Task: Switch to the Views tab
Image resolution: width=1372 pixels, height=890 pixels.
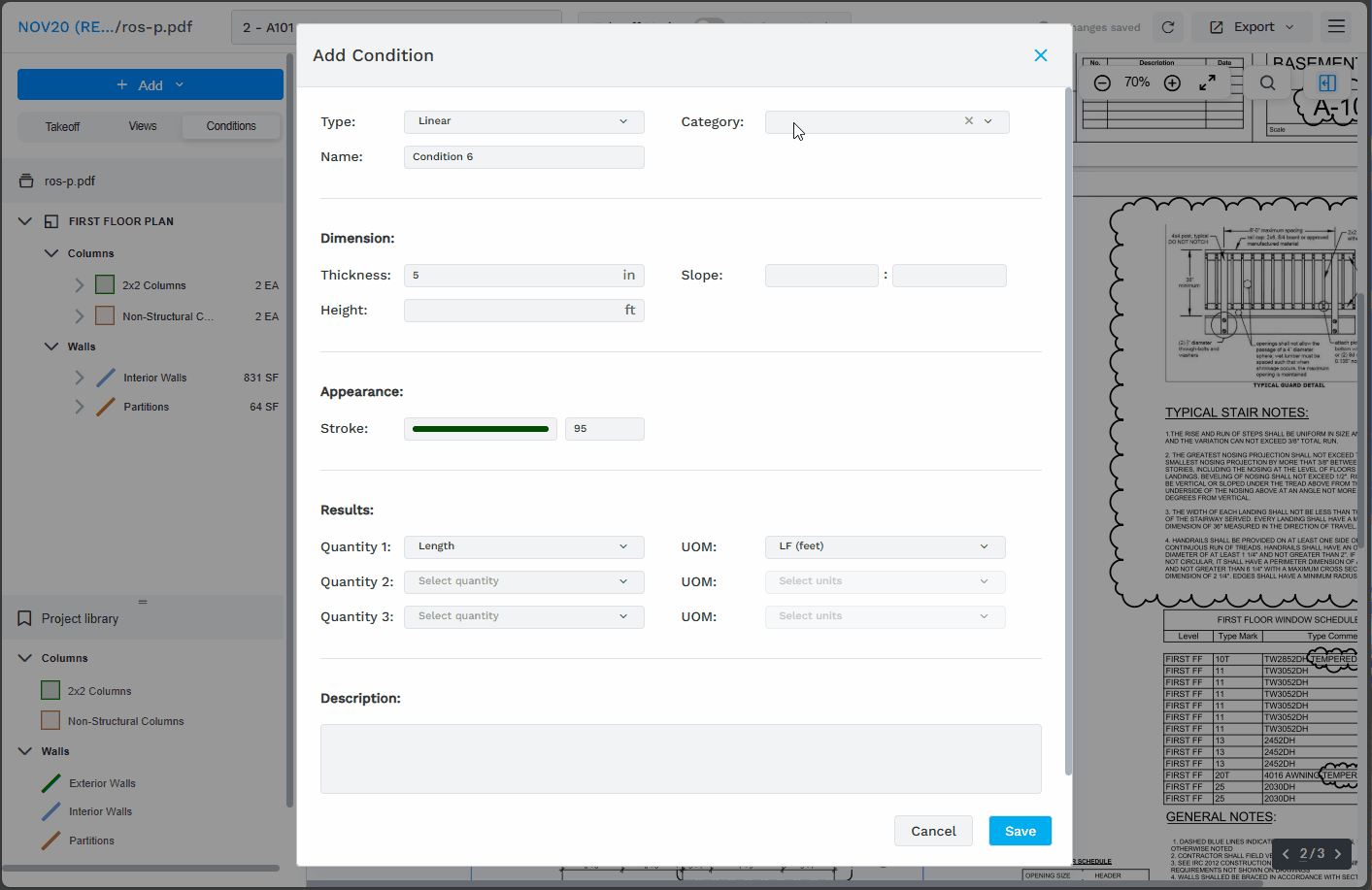Action: 143,126
